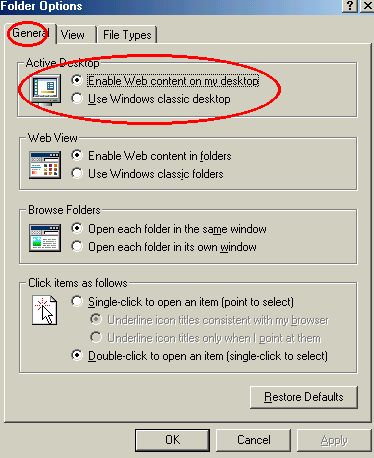Close the Folder Options dialog with X
Image resolution: width=374 pixels, height=458 pixels.
(367, 6)
